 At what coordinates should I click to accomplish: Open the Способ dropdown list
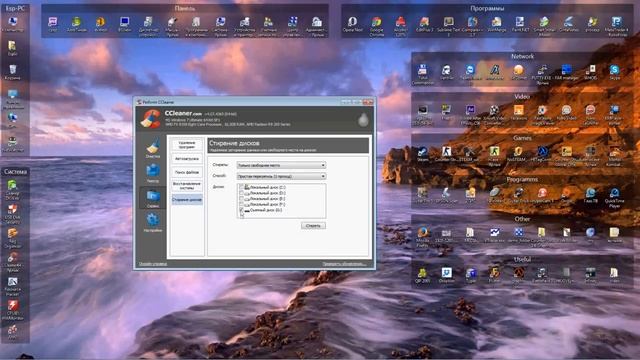click(x=281, y=176)
